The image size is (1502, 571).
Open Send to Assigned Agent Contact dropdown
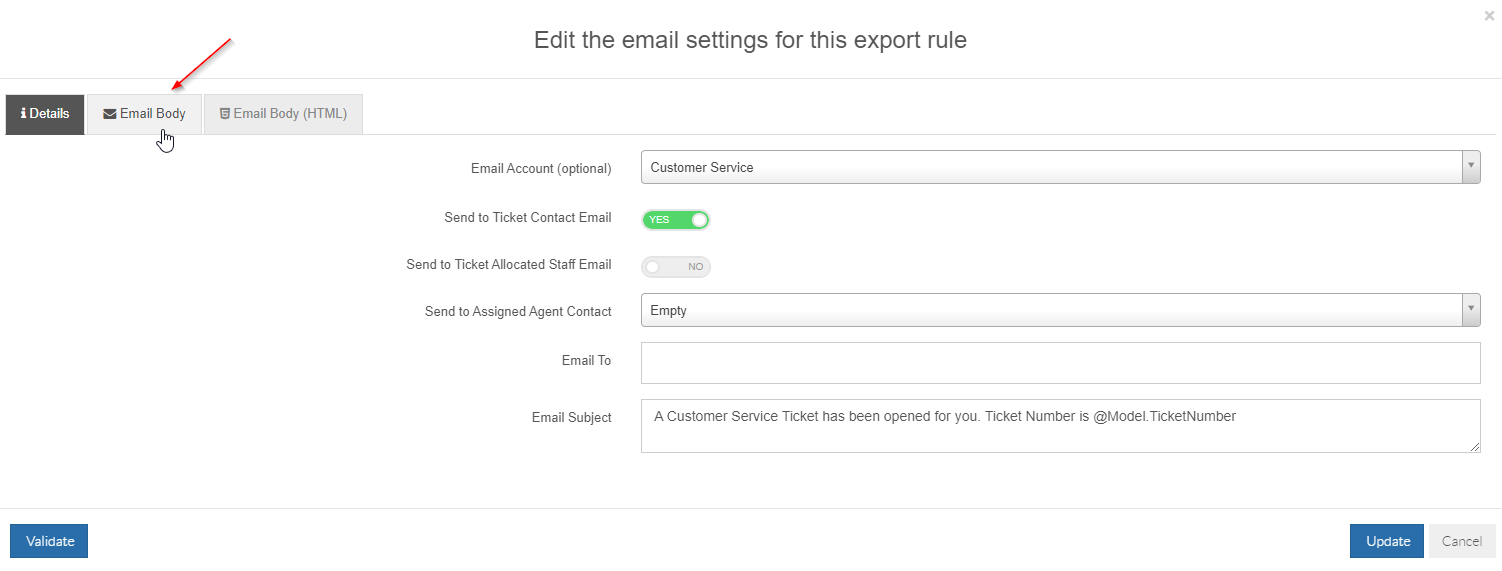click(1060, 310)
